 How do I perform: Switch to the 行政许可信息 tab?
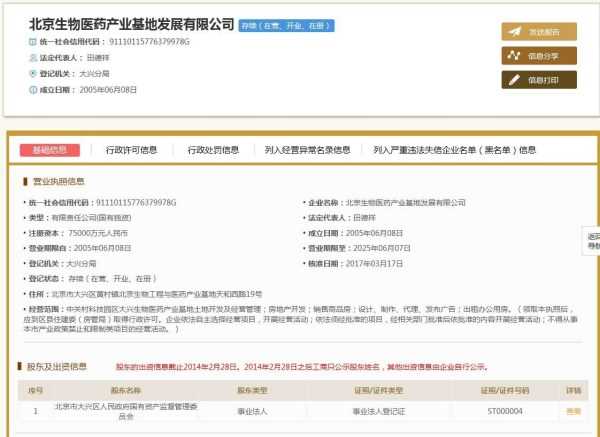coord(131,150)
